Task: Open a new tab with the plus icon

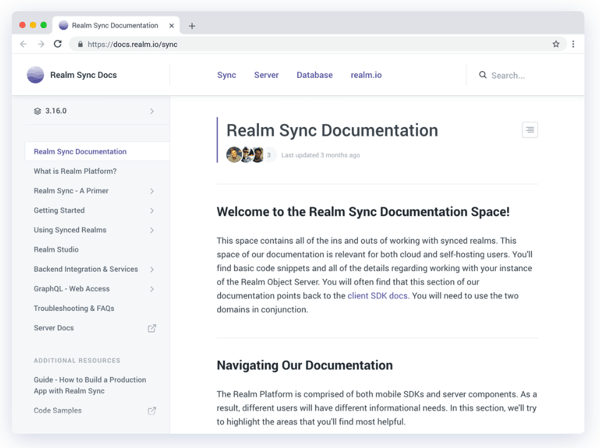Action: tap(192, 26)
